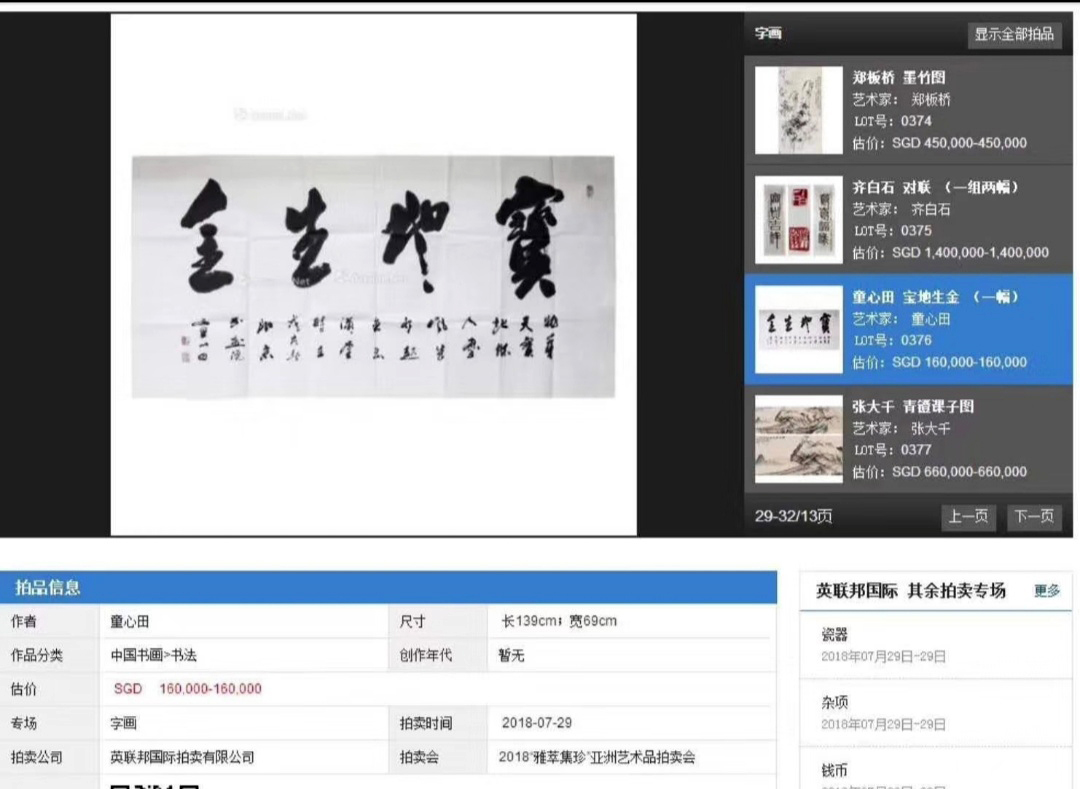The image size is (1080, 789).
Task: Select the 童心田 宝地生金 thumbnail
Action: tap(798, 329)
